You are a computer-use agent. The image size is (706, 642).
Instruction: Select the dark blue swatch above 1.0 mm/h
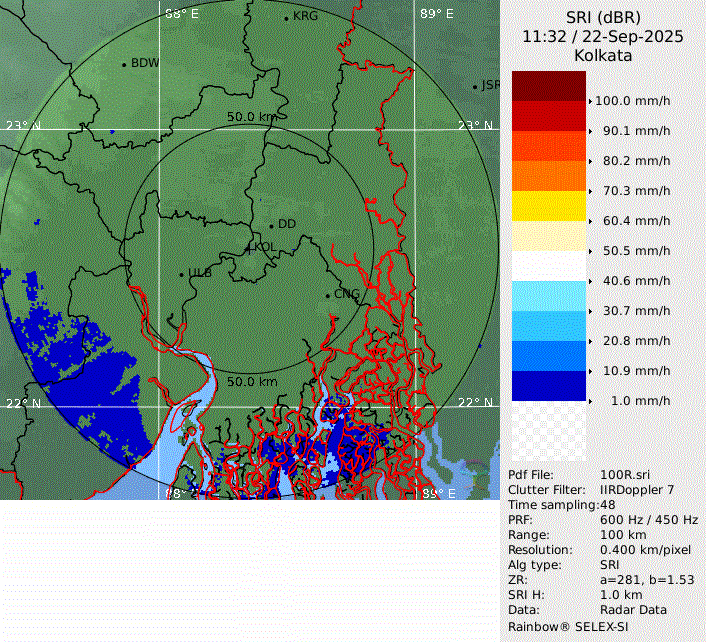[549, 386]
